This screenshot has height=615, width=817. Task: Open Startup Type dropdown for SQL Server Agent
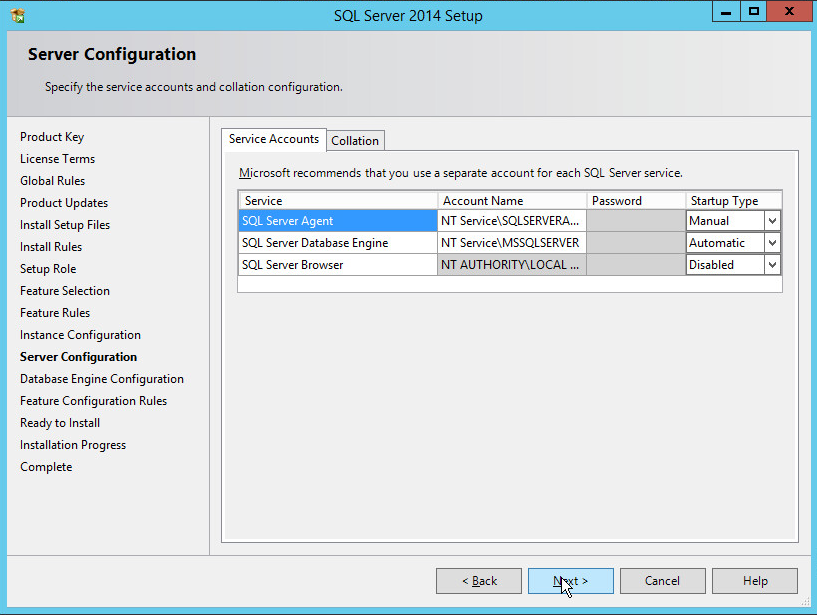coord(771,221)
